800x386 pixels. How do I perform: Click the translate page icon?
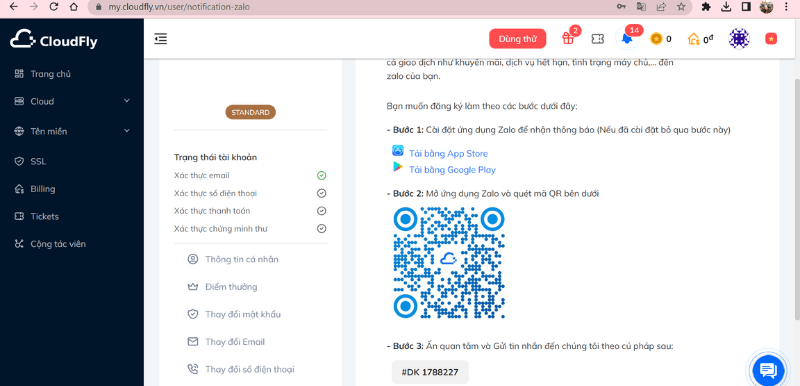tap(641, 7)
